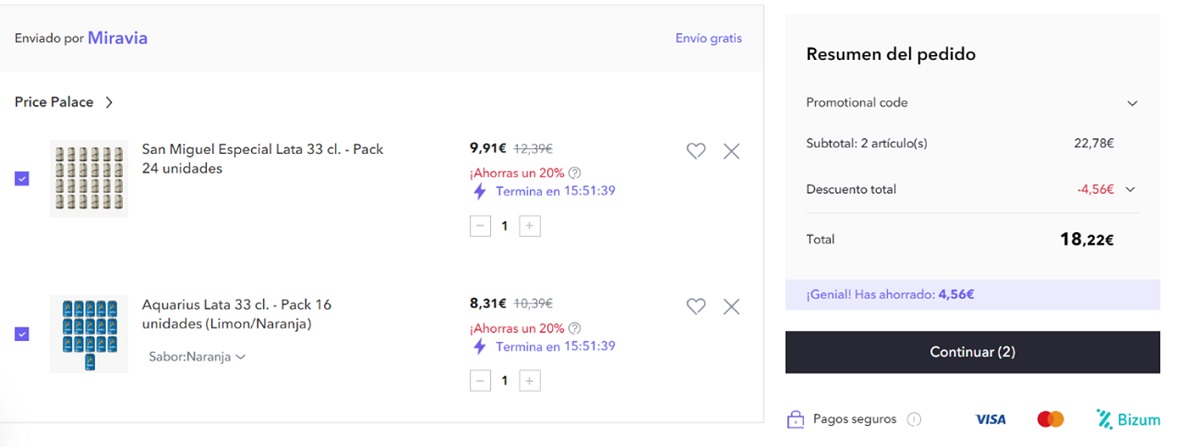1200x447 pixels.
Task: Open the San Miguel product thumbnail
Action: point(89,179)
